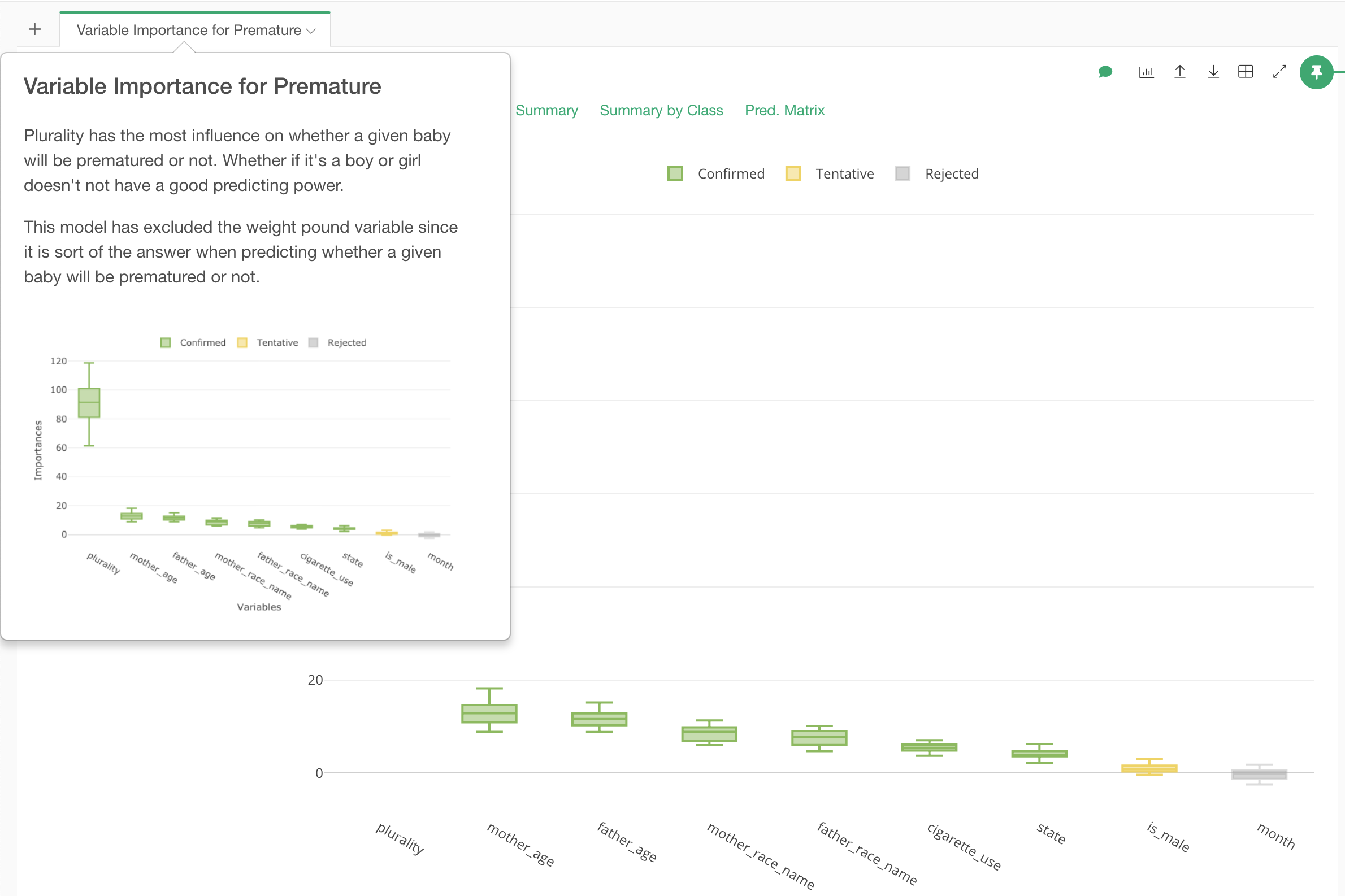Click the download arrow icon

point(1213,72)
